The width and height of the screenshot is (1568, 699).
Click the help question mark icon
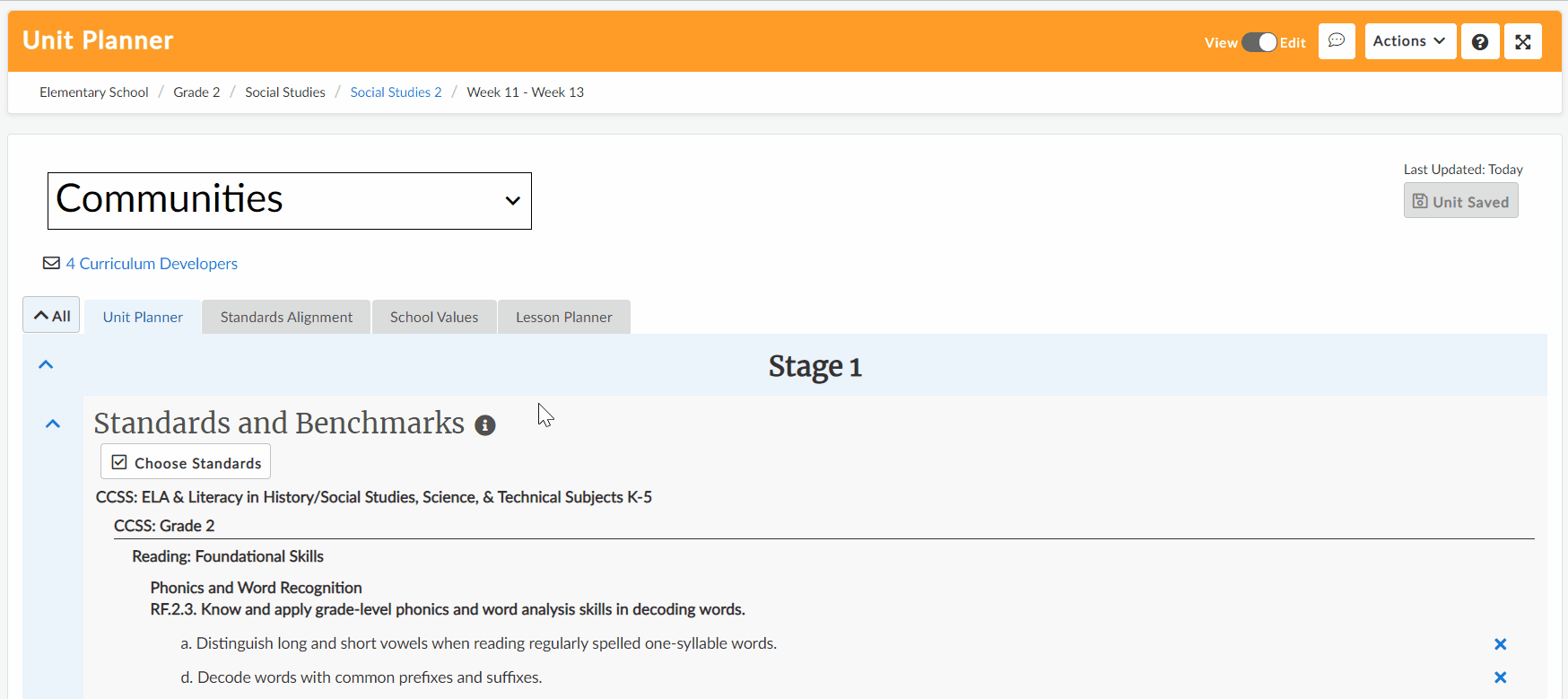point(1480,41)
